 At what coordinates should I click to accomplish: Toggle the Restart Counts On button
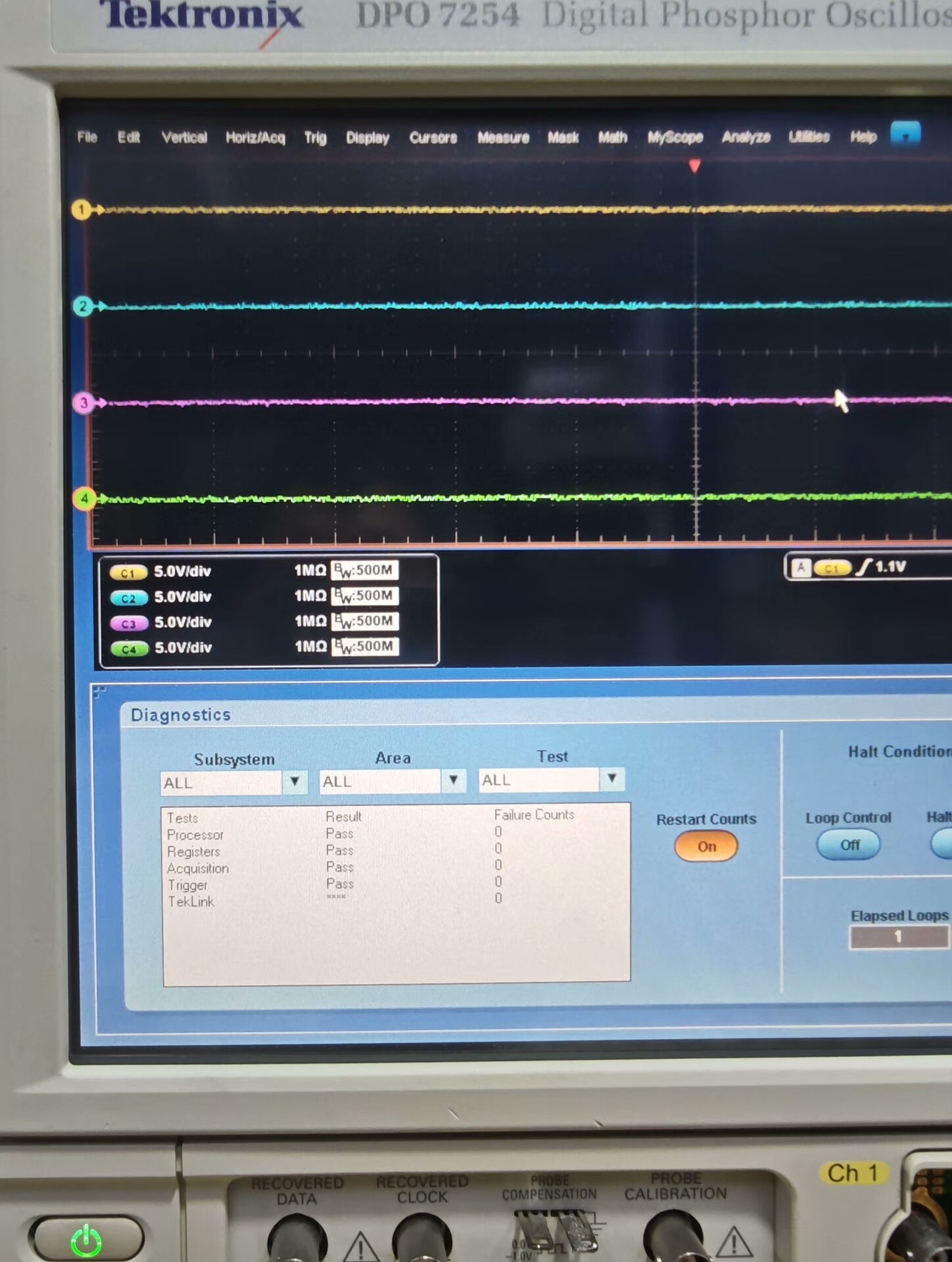706,846
